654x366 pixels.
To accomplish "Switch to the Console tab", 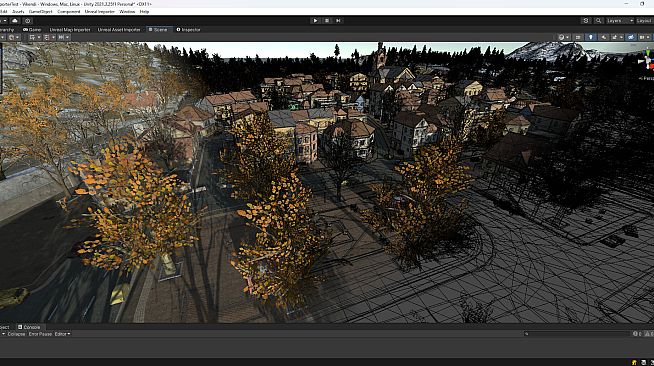I will (29, 327).
